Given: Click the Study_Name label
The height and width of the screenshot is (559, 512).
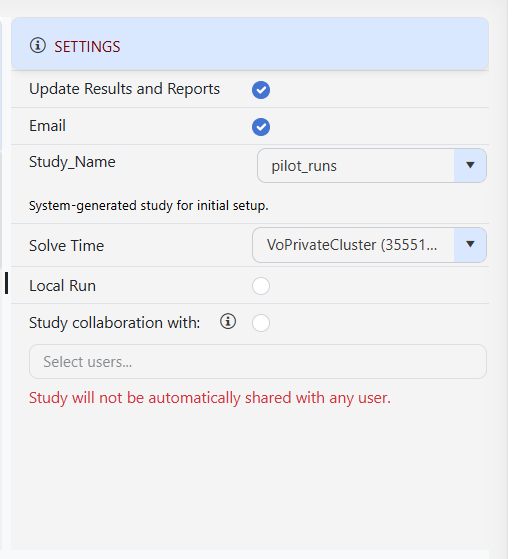Looking at the screenshot, I should pos(72,162).
